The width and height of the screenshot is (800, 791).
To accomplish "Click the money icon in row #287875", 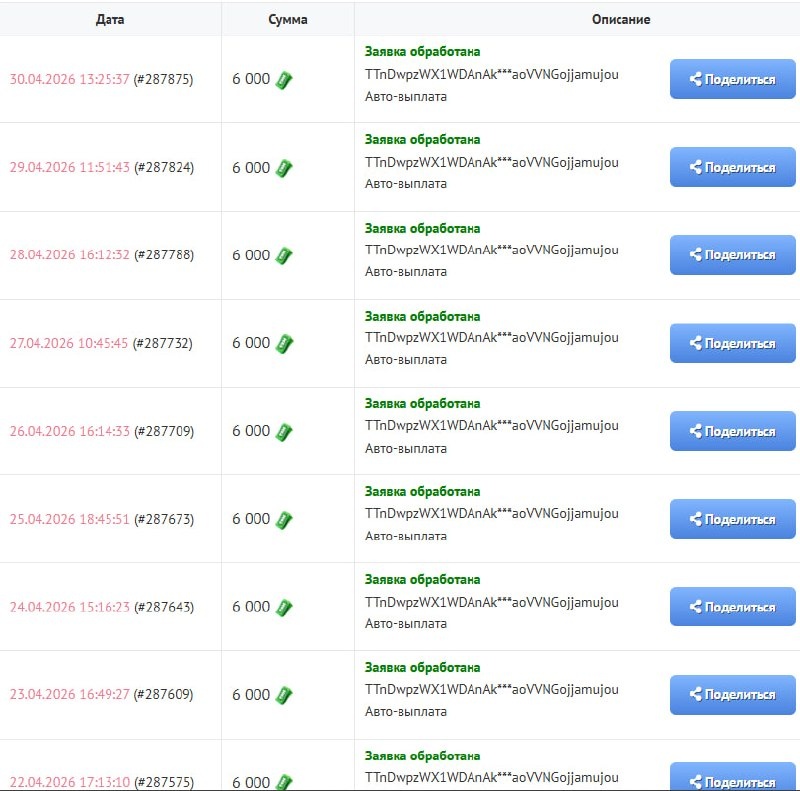I will (x=284, y=80).
